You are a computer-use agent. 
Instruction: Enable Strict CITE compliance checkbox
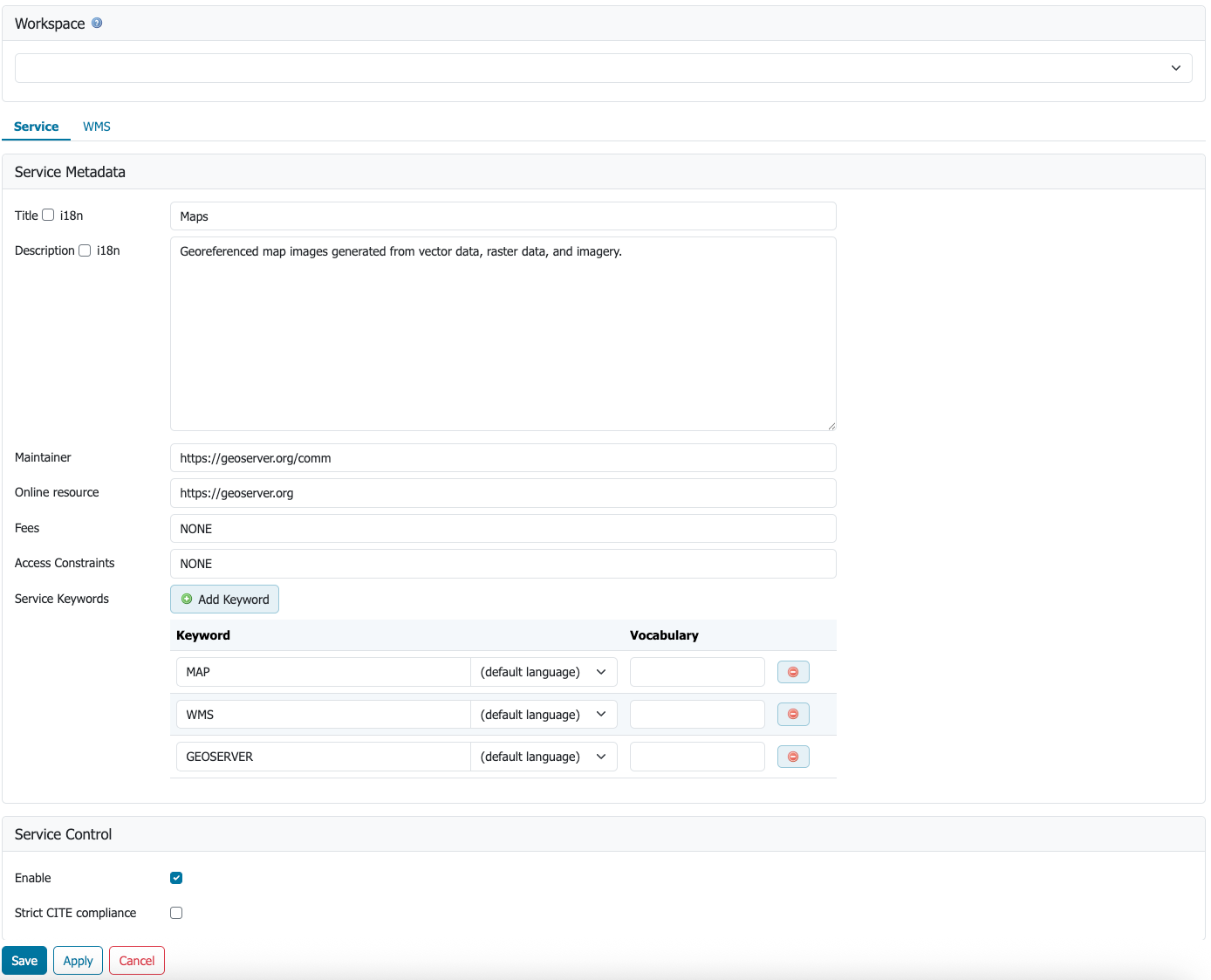(176, 913)
